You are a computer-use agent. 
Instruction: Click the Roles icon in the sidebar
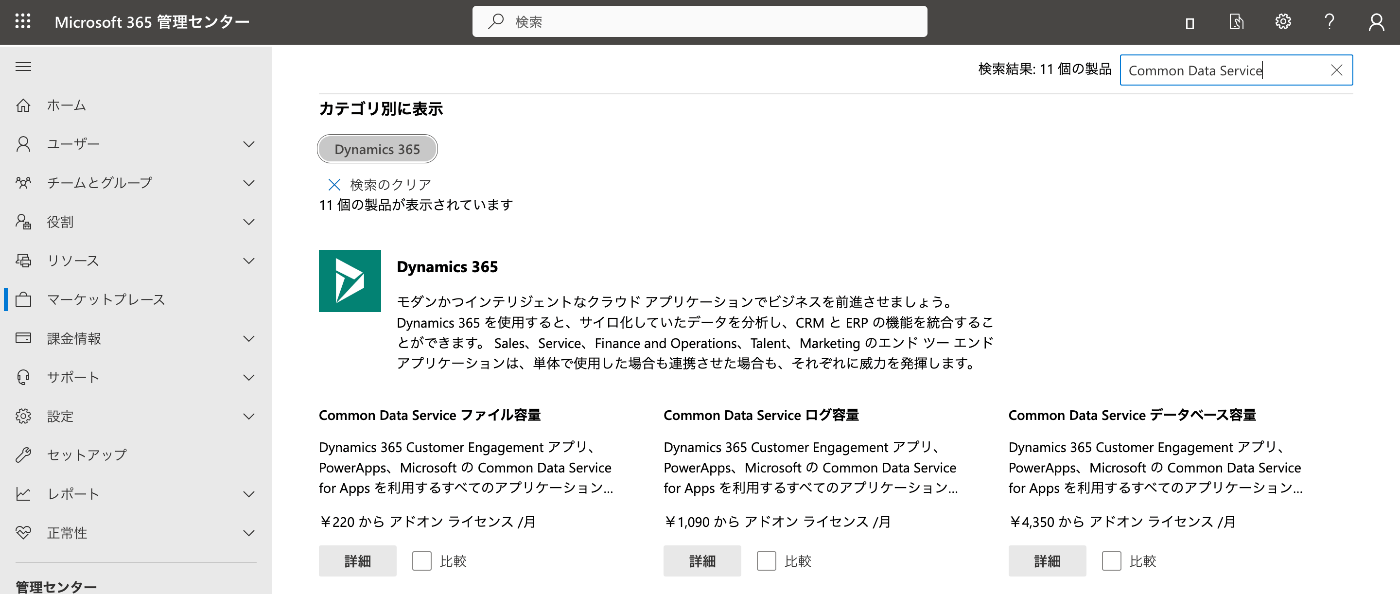(x=24, y=222)
